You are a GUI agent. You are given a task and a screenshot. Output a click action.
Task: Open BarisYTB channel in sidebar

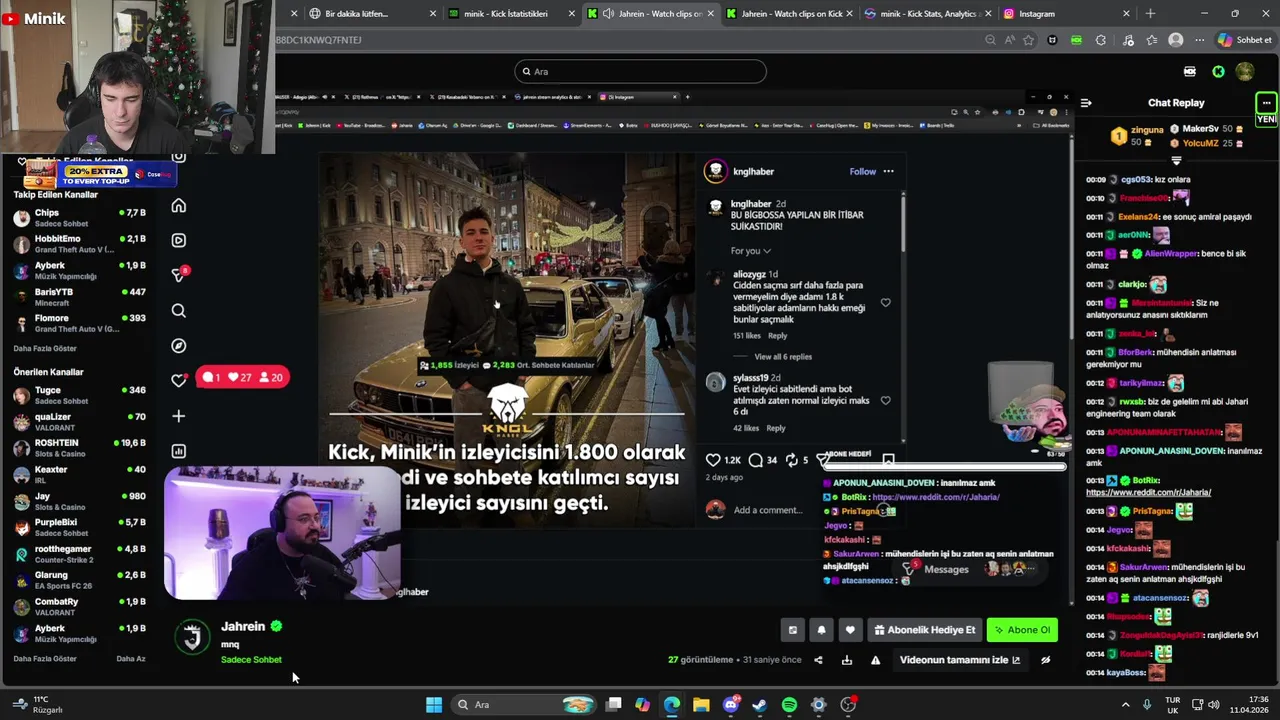pos(80,297)
